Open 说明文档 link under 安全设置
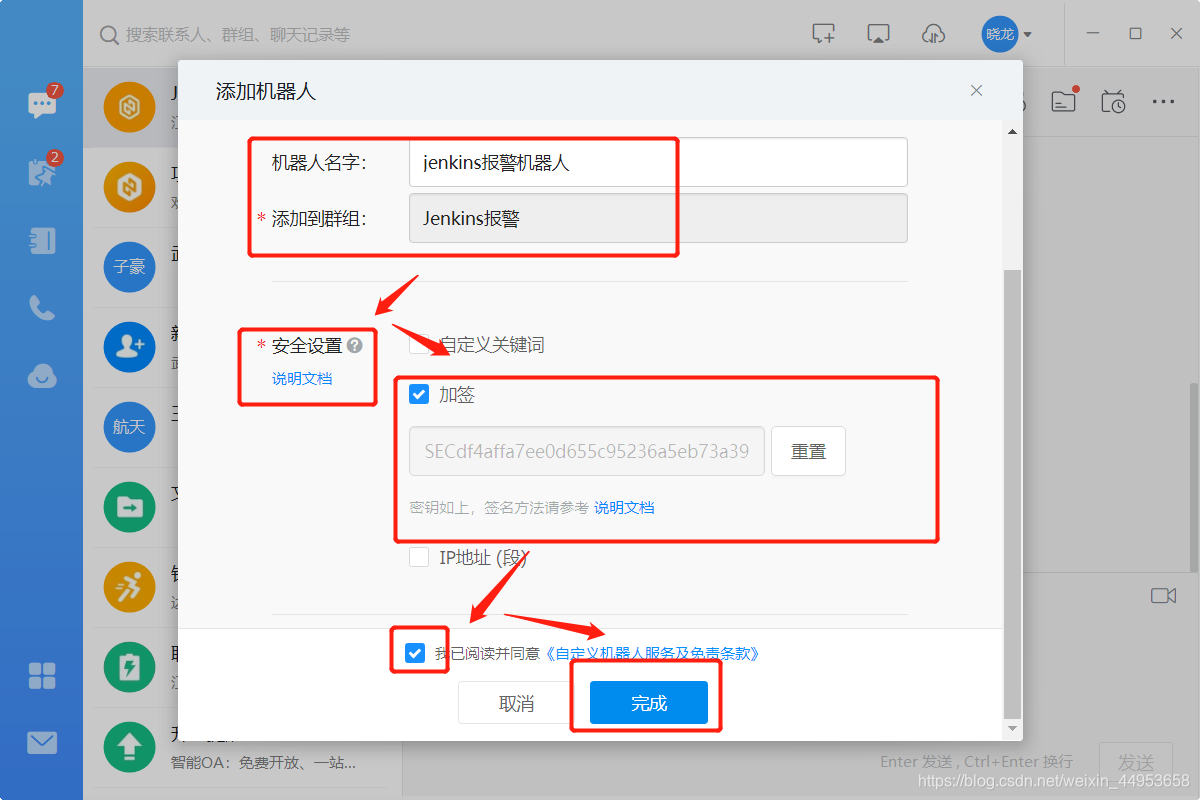 coord(302,379)
